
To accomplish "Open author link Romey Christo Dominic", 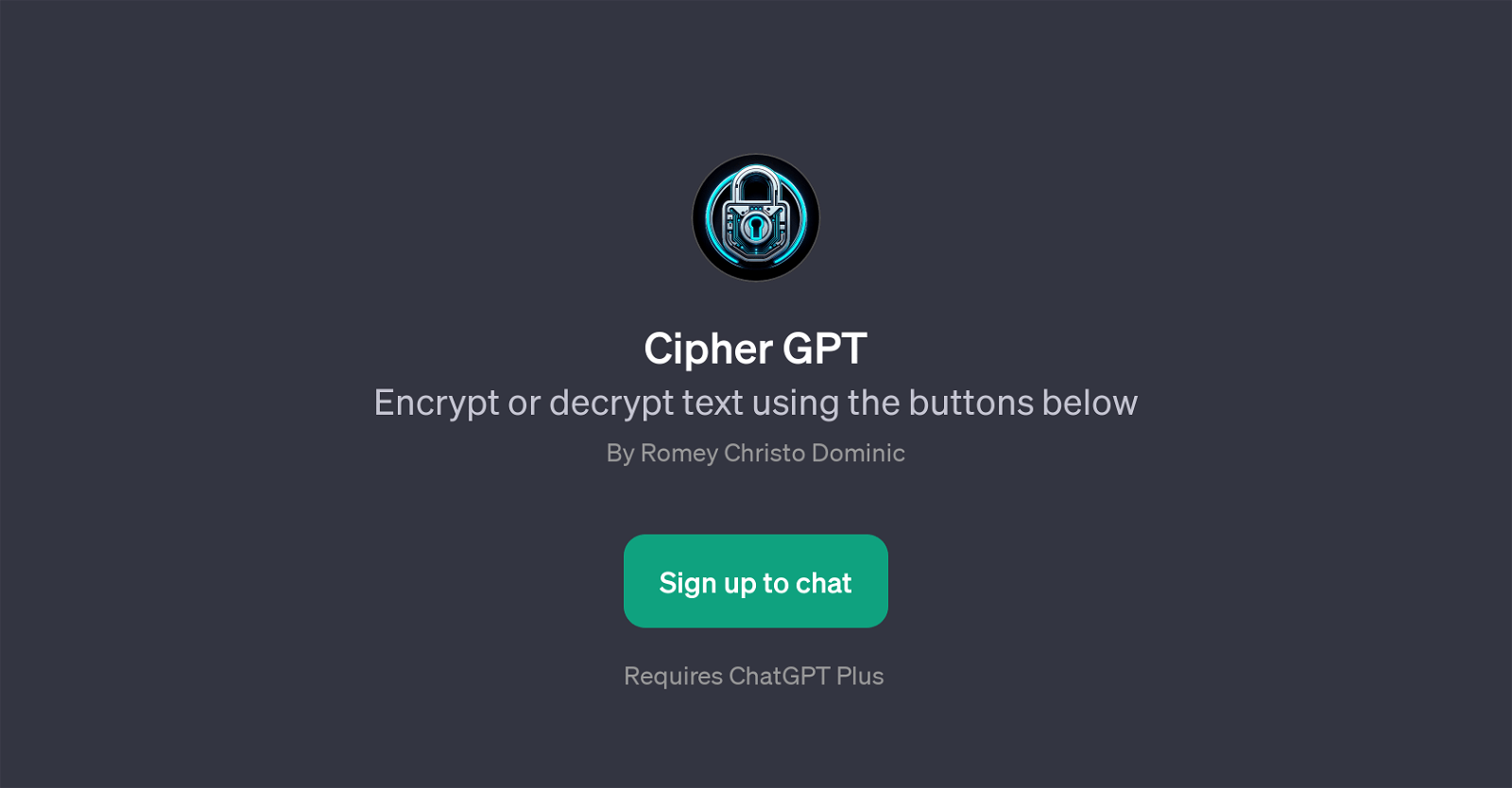I will pos(773,454).
